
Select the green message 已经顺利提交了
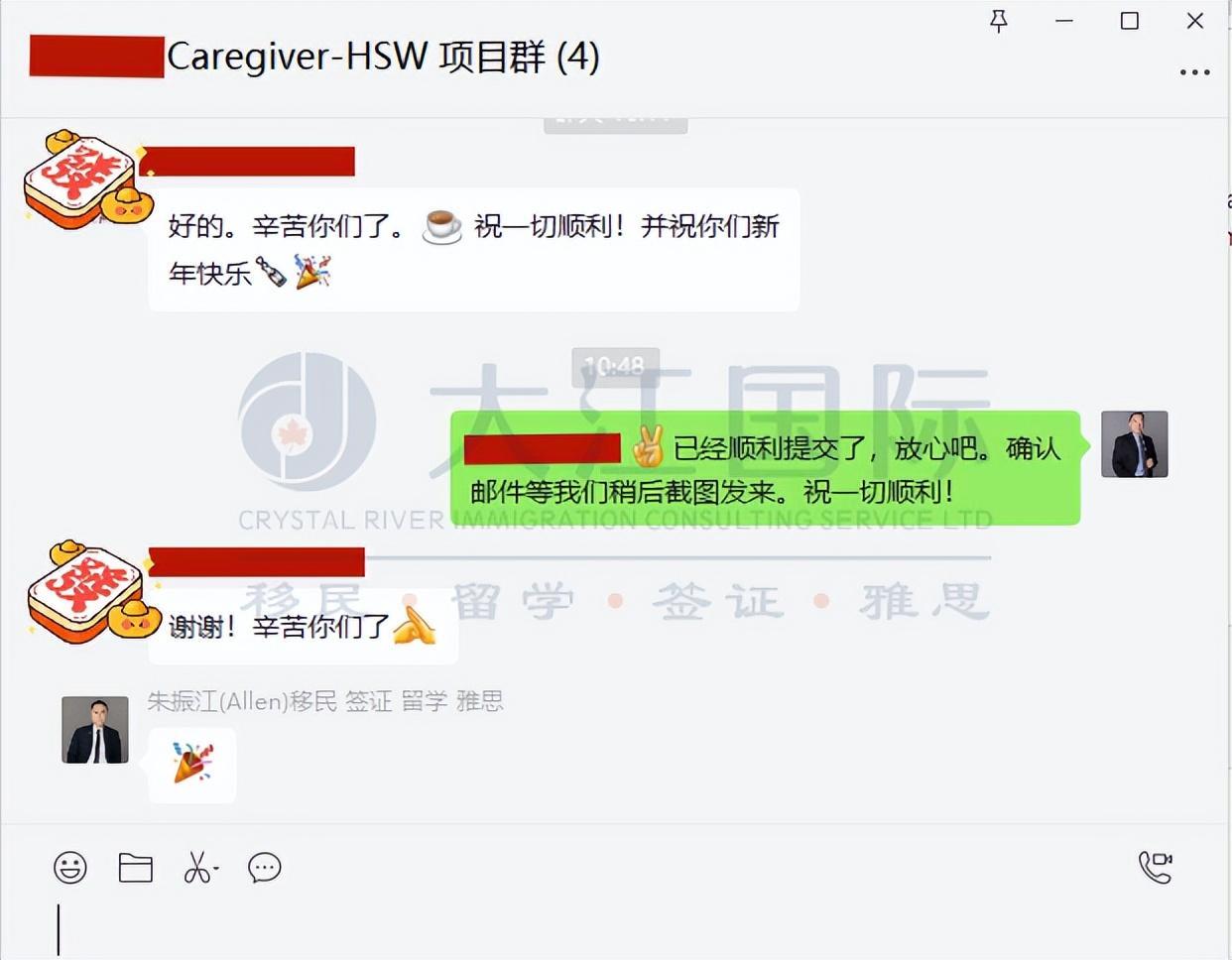click(765, 468)
